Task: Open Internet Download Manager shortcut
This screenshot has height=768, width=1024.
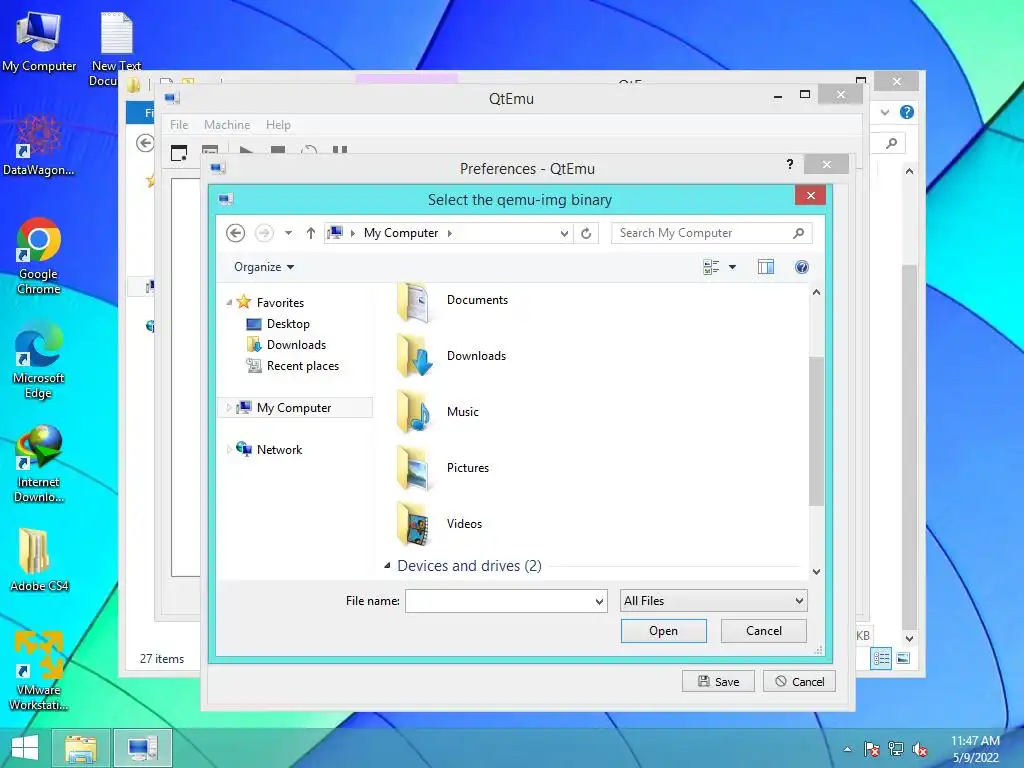Action: click(x=39, y=464)
